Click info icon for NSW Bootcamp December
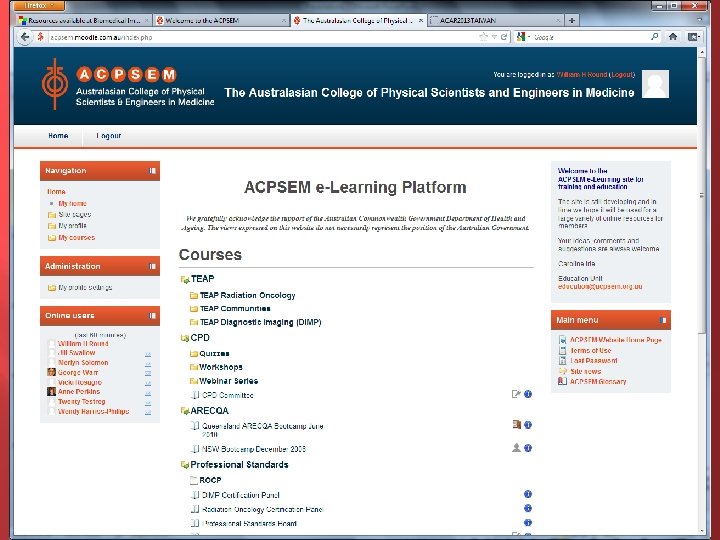Image resolution: width=720 pixels, height=540 pixels. (x=528, y=448)
